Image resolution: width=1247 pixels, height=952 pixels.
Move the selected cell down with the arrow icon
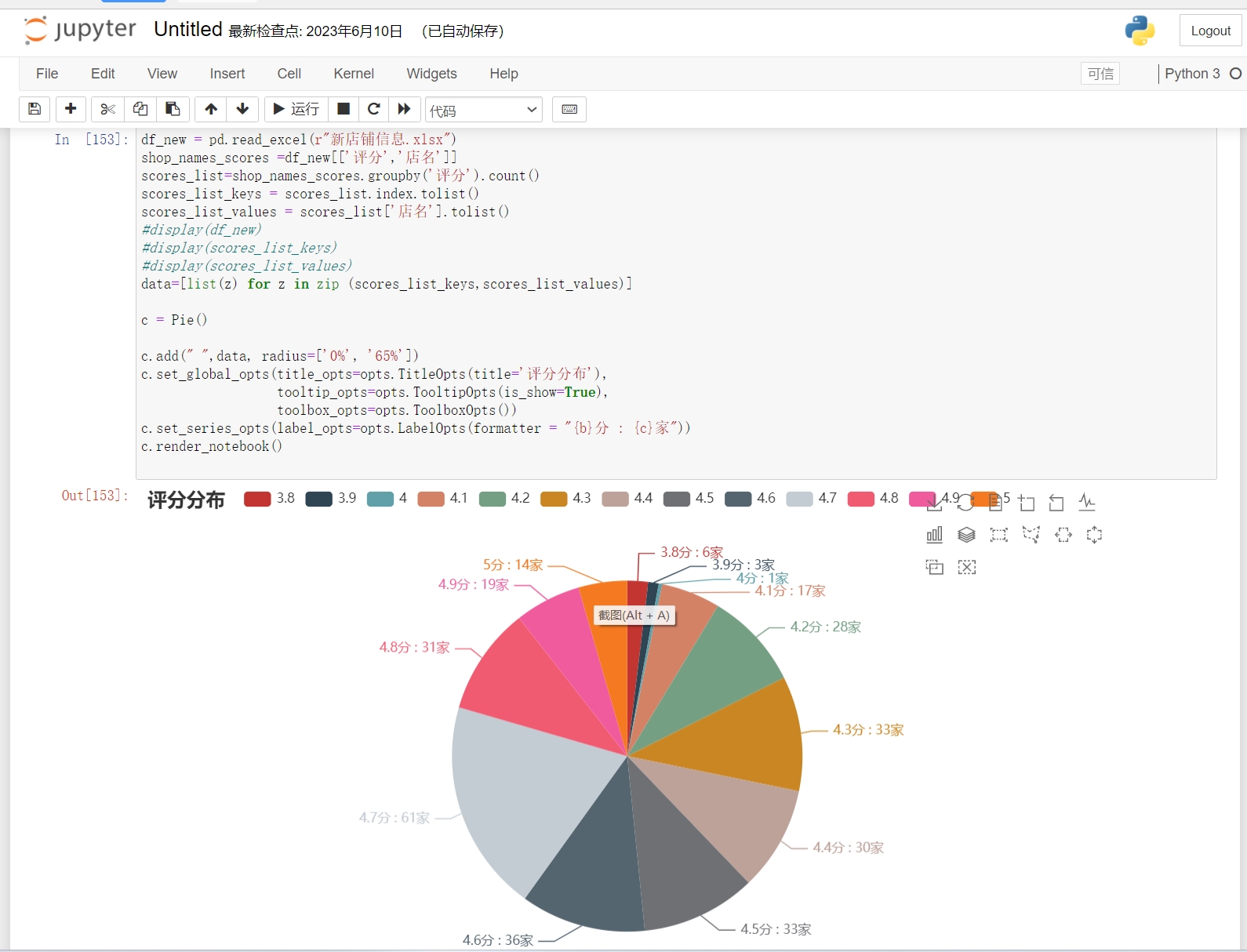click(242, 109)
